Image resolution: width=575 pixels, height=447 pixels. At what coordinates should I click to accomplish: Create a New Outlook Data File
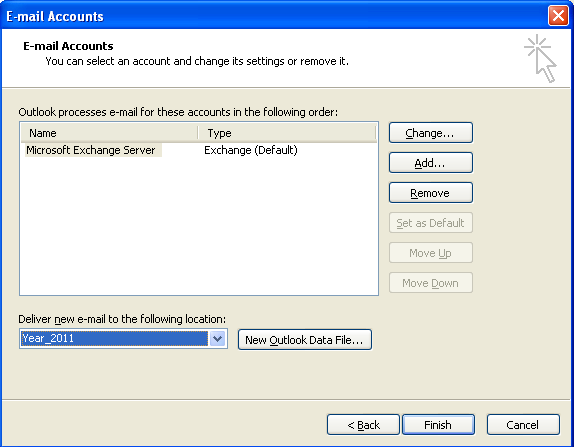point(305,340)
